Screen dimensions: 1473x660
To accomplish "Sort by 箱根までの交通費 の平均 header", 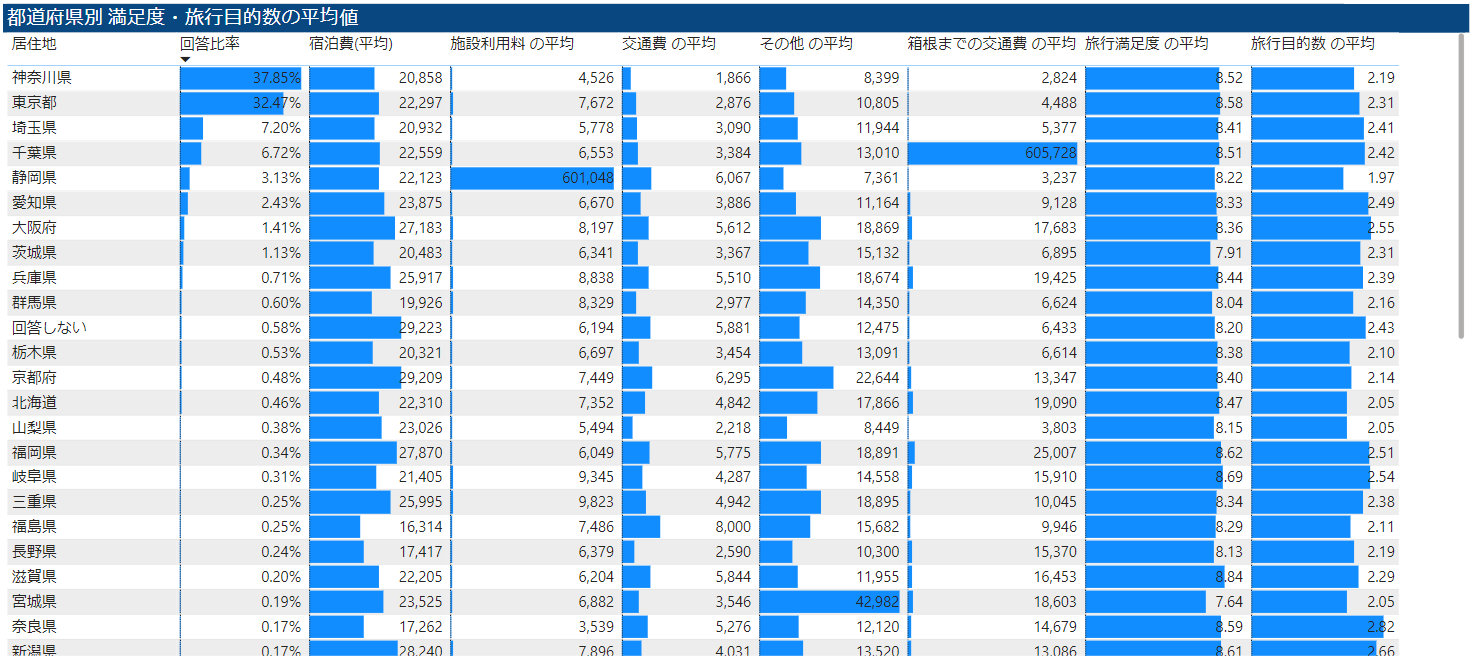I will point(991,44).
